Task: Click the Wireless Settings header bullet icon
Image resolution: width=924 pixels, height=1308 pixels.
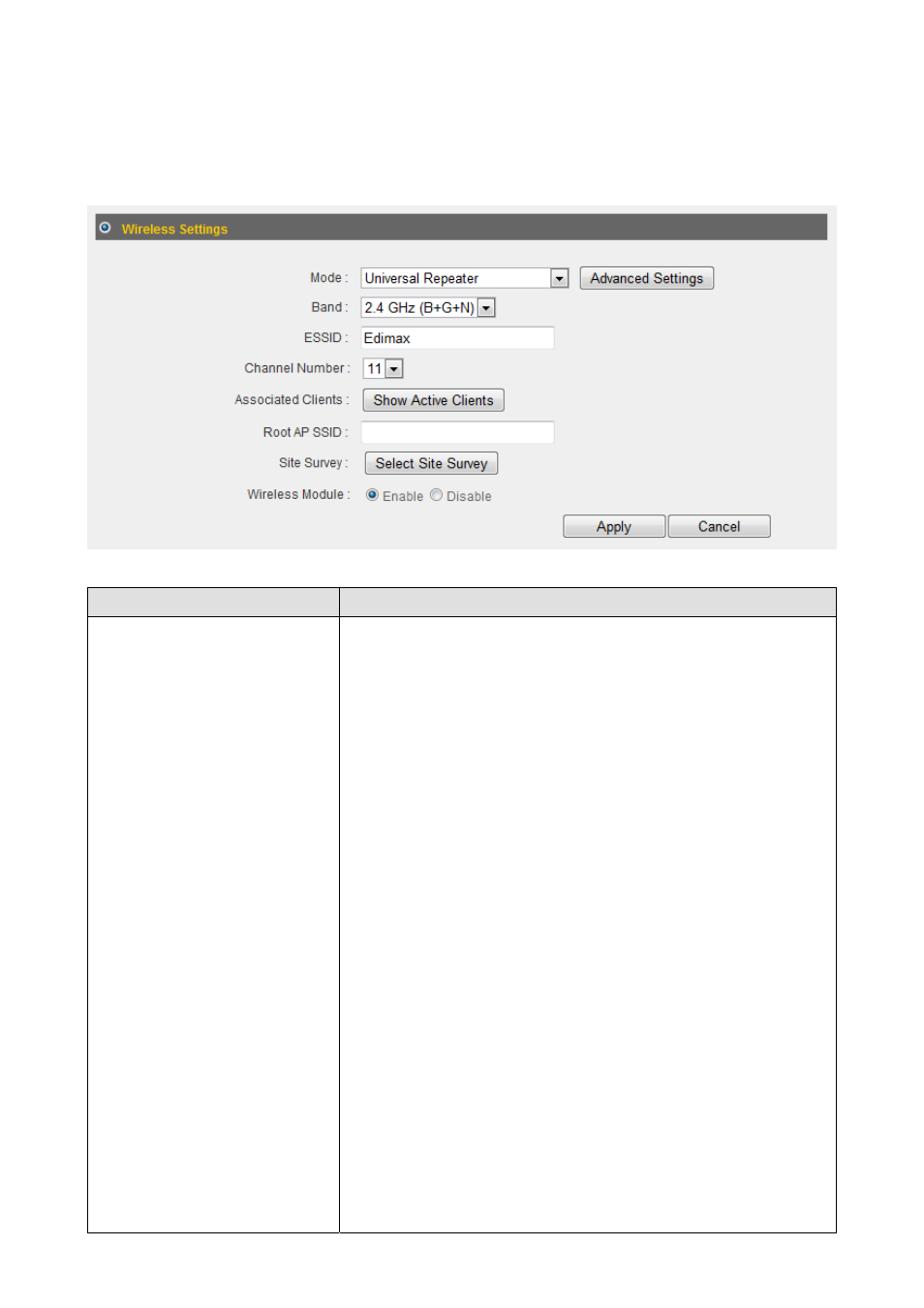Action: [x=105, y=228]
